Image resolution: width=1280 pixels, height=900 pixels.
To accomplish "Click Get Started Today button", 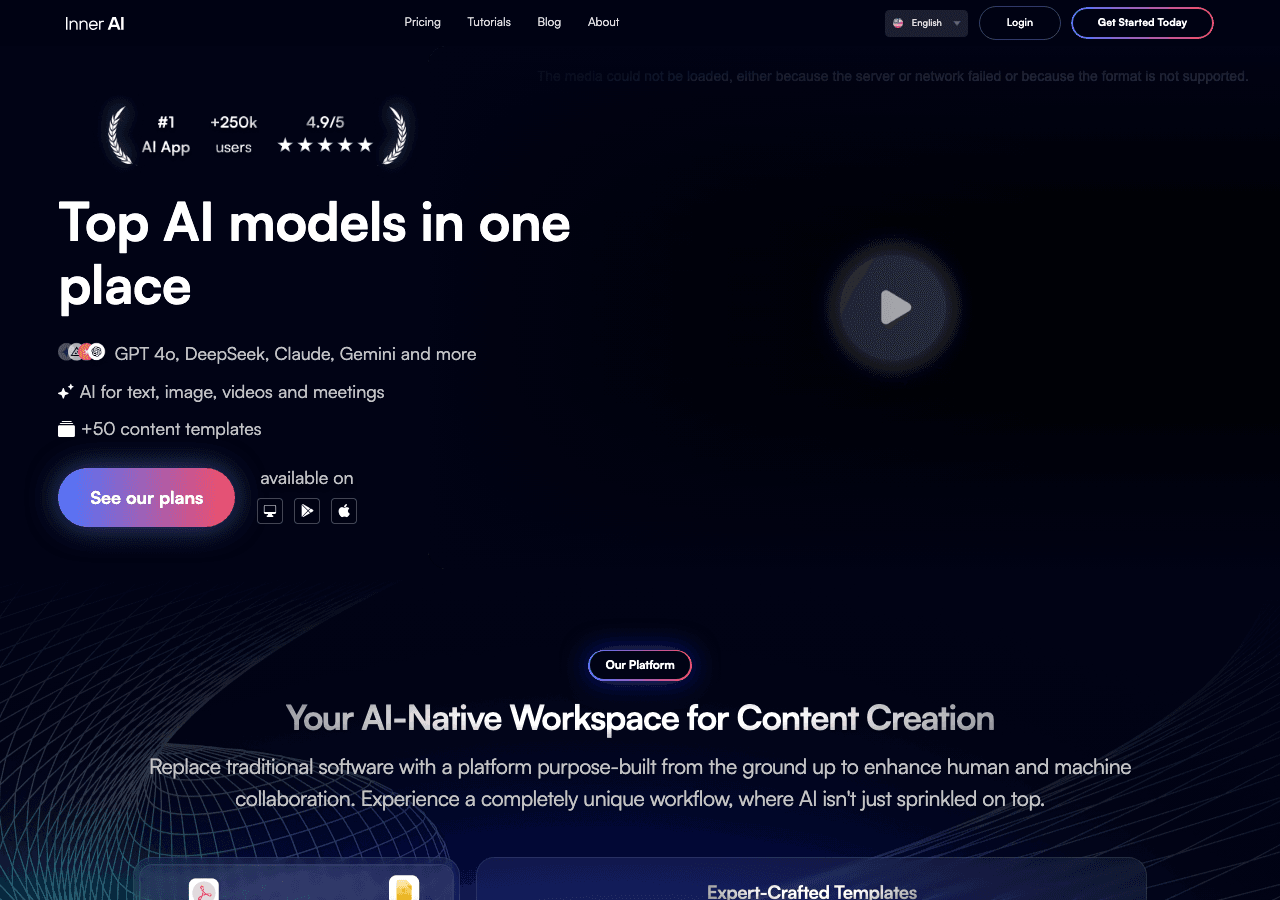I will 1142,23.
